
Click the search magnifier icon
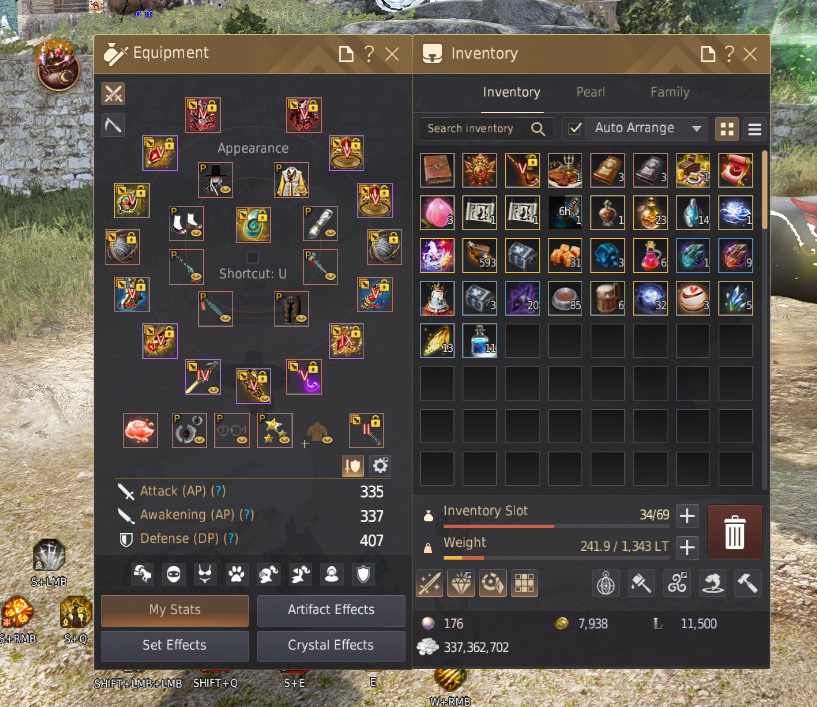(538, 129)
